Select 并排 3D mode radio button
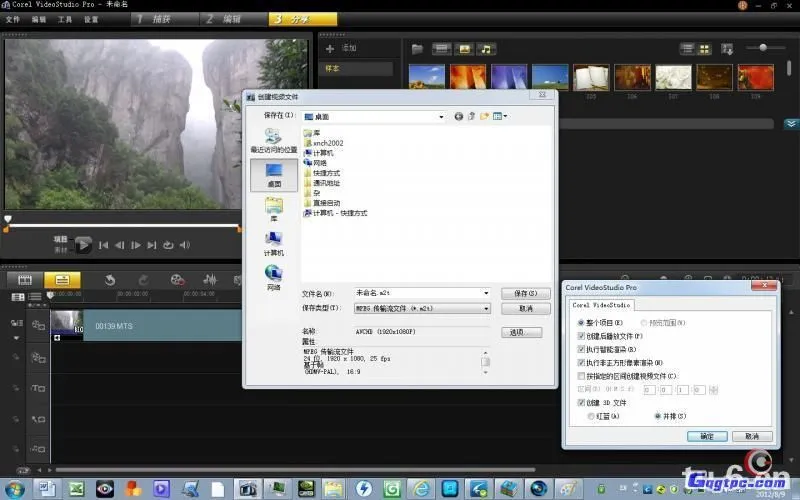The image size is (800, 500). [x=658, y=416]
